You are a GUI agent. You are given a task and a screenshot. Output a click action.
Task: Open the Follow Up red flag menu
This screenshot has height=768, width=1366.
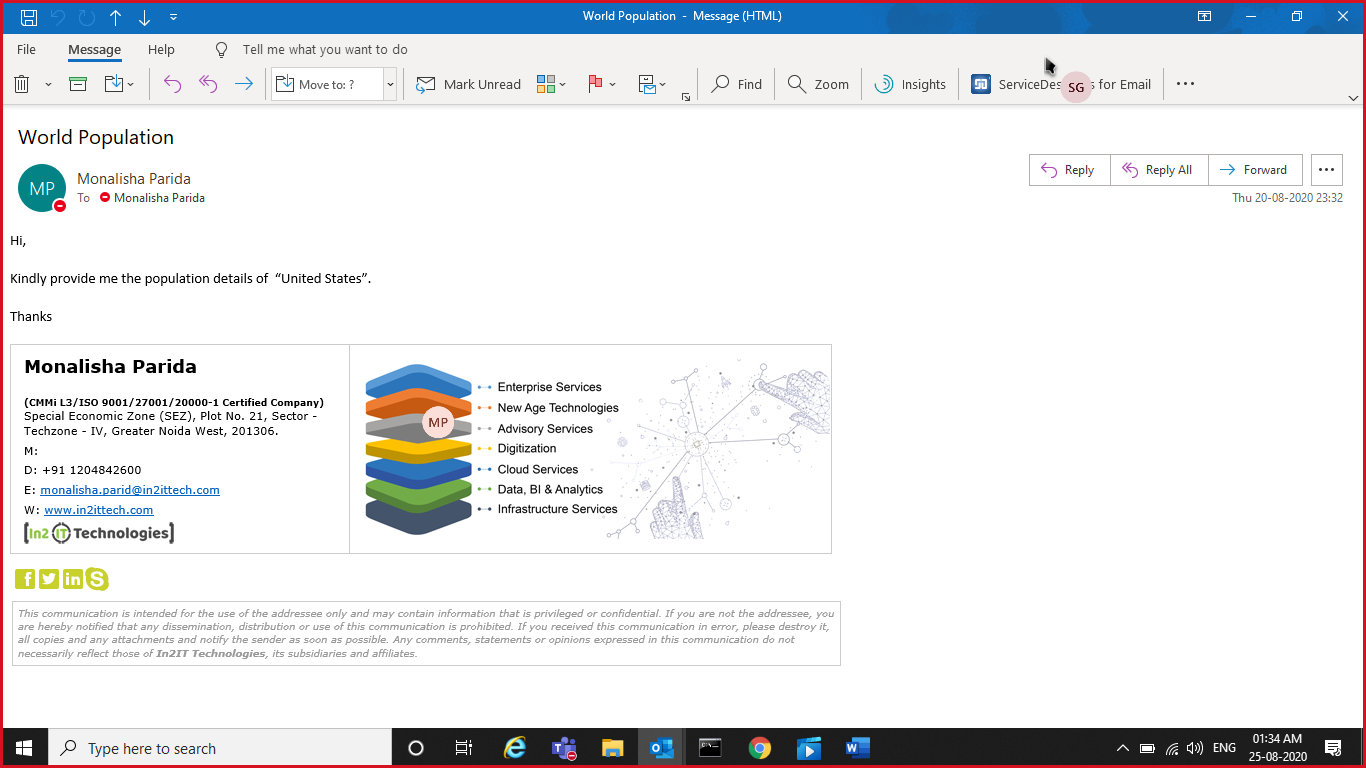601,84
